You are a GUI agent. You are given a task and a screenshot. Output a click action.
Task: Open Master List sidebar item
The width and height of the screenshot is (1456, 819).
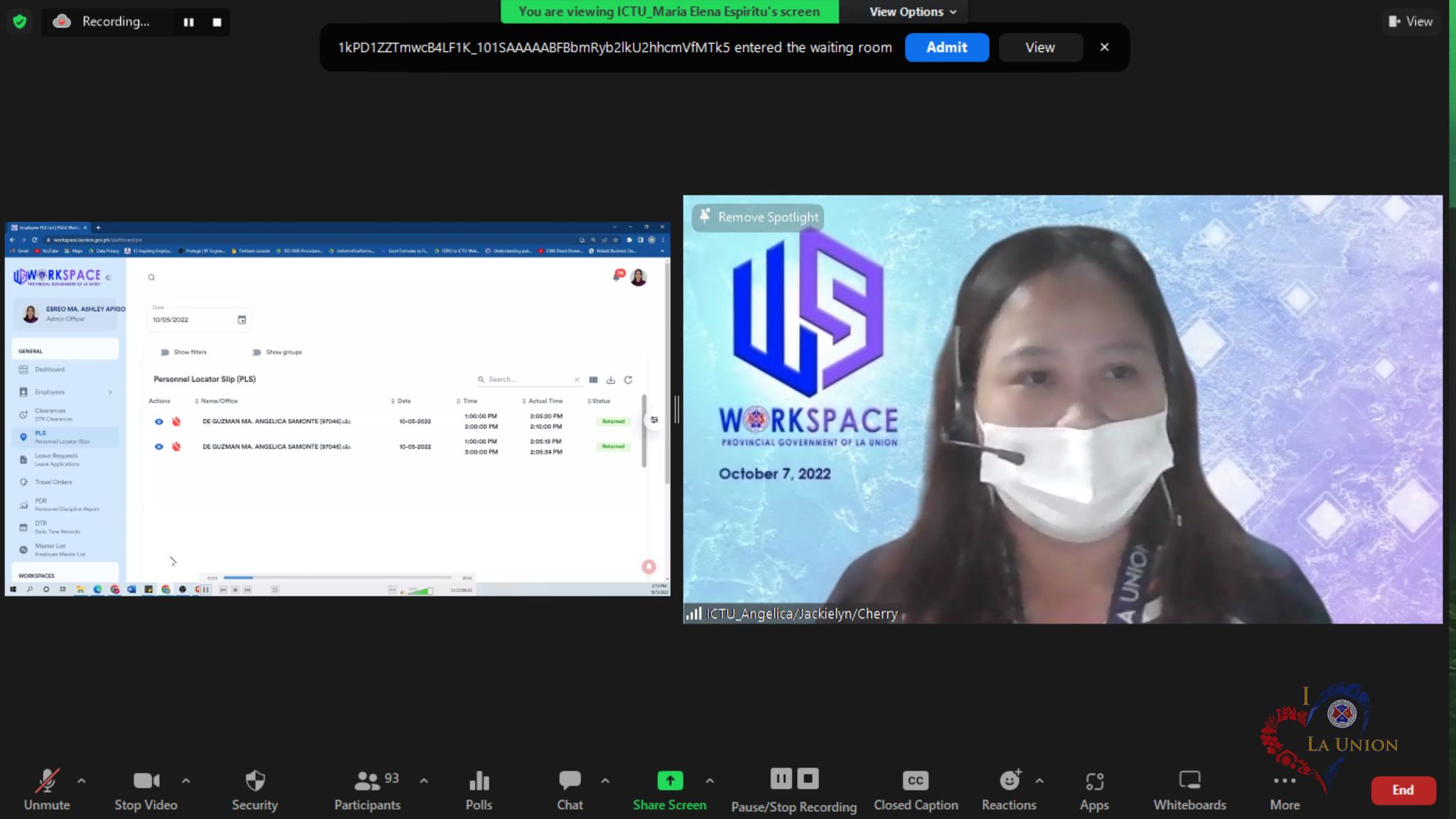click(64, 550)
